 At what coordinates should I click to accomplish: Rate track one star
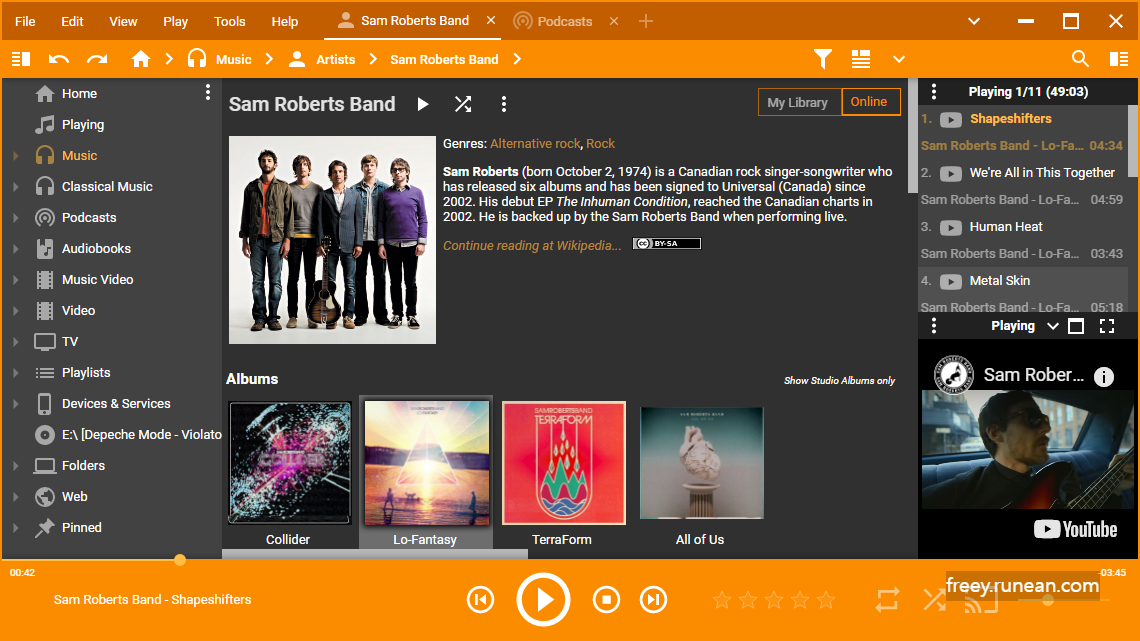click(x=721, y=600)
